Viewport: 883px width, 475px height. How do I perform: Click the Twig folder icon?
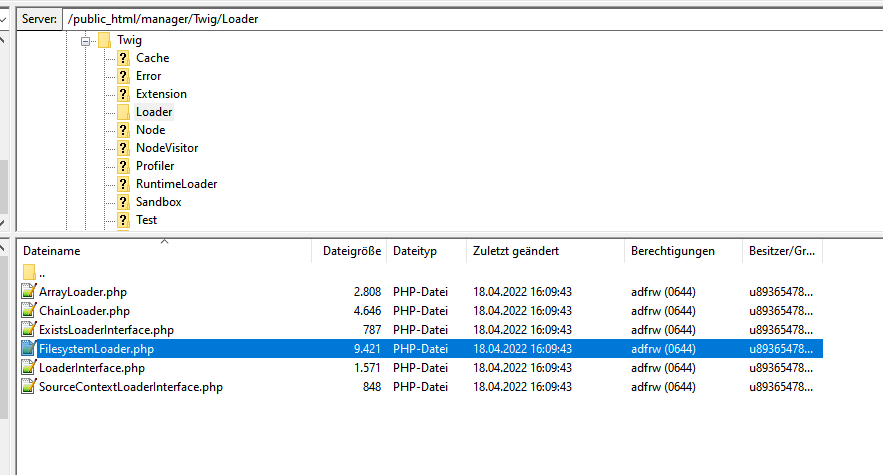[x=104, y=40]
